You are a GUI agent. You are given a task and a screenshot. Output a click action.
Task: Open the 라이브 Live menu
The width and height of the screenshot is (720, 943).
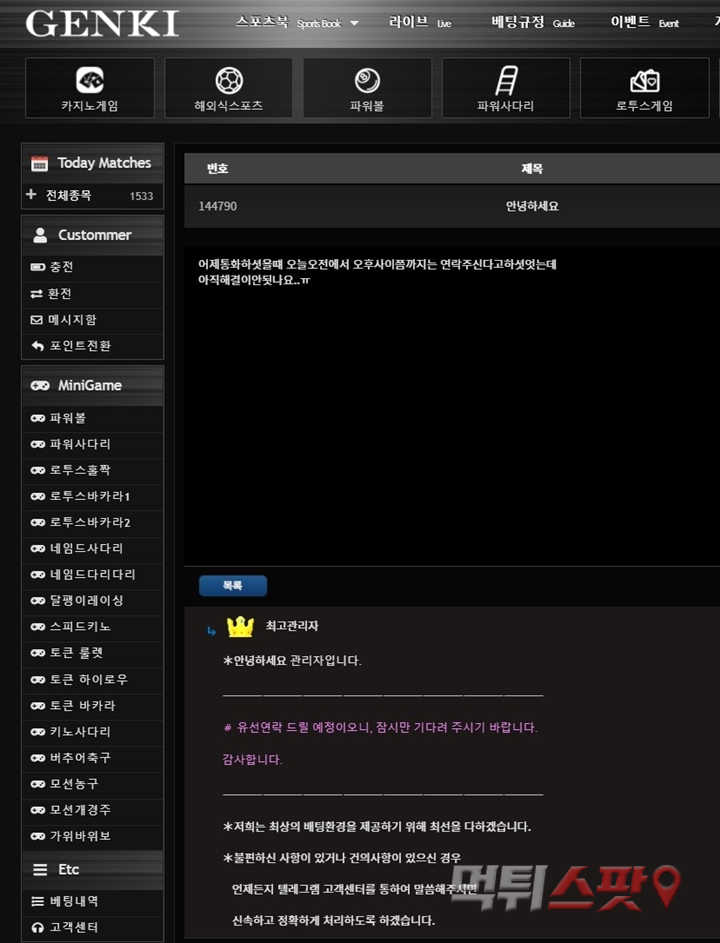point(420,22)
